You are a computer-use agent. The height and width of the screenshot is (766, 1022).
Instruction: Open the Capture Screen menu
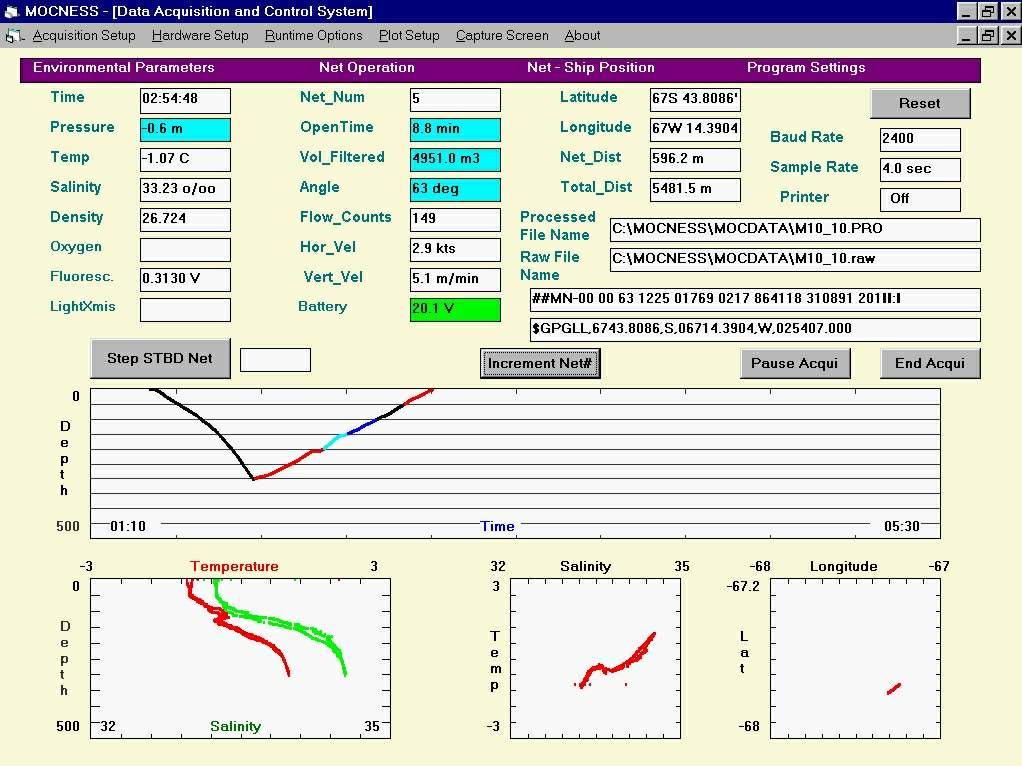click(502, 36)
